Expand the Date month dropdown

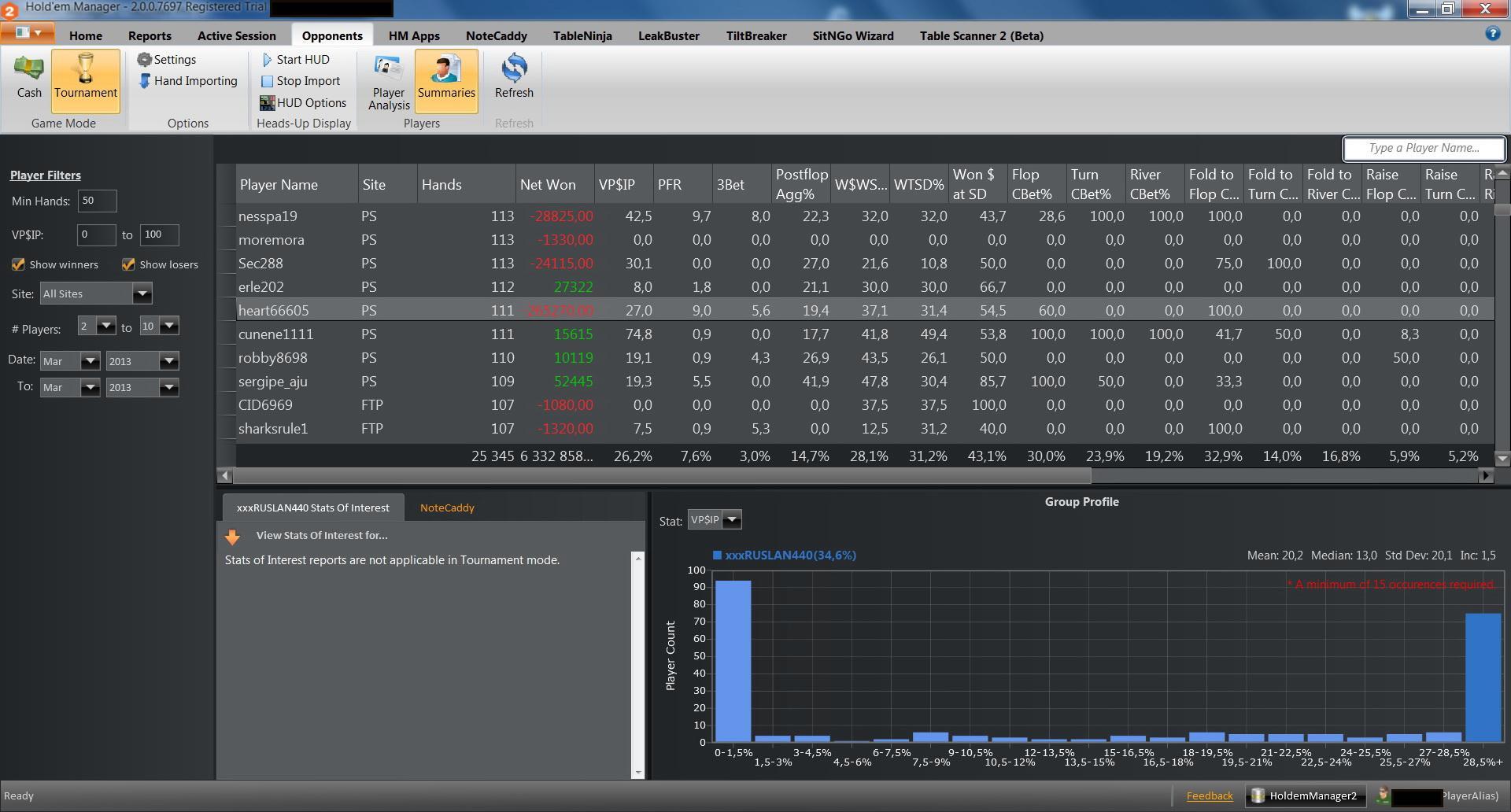[91, 361]
